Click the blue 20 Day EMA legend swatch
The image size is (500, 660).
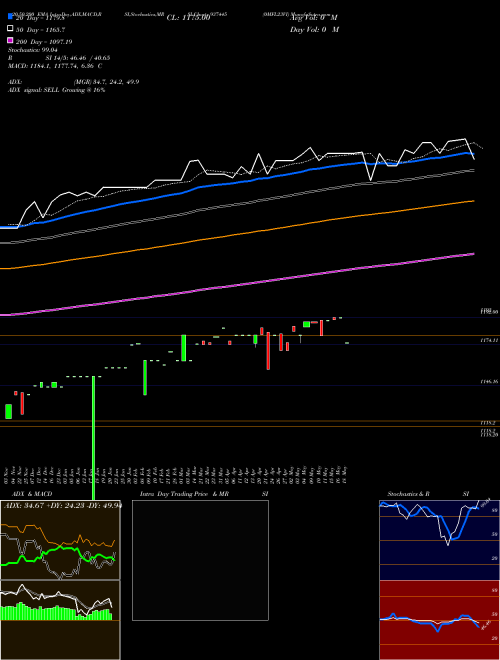pyautogui.click(x=11, y=16)
